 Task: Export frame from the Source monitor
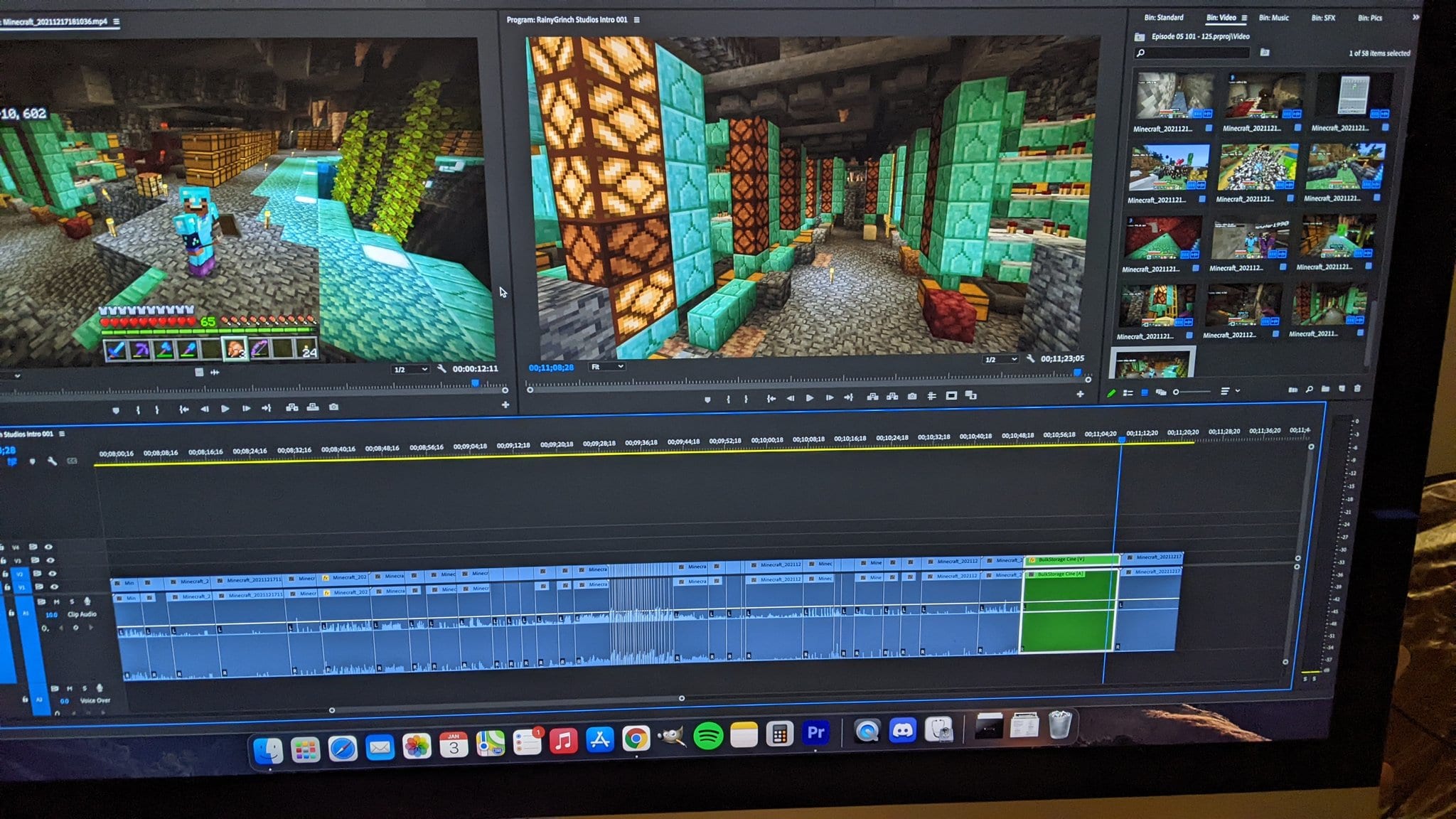click(333, 407)
